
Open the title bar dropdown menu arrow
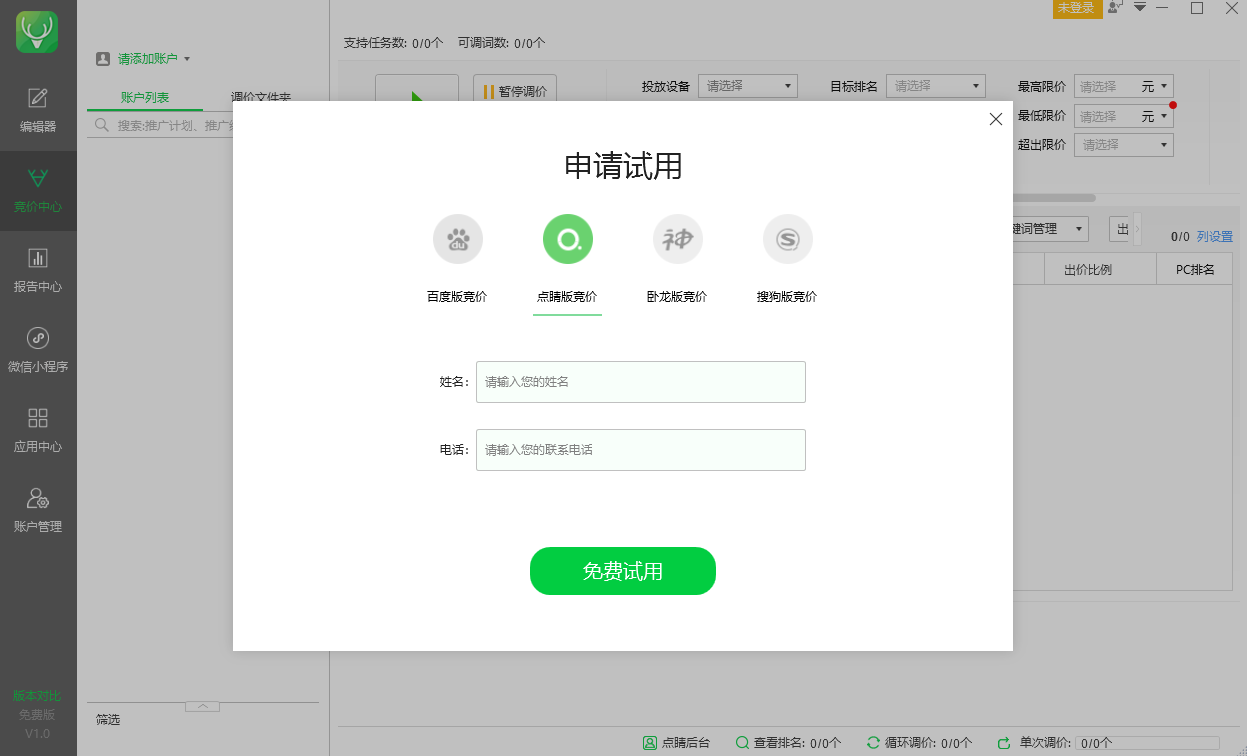point(1139,7)
